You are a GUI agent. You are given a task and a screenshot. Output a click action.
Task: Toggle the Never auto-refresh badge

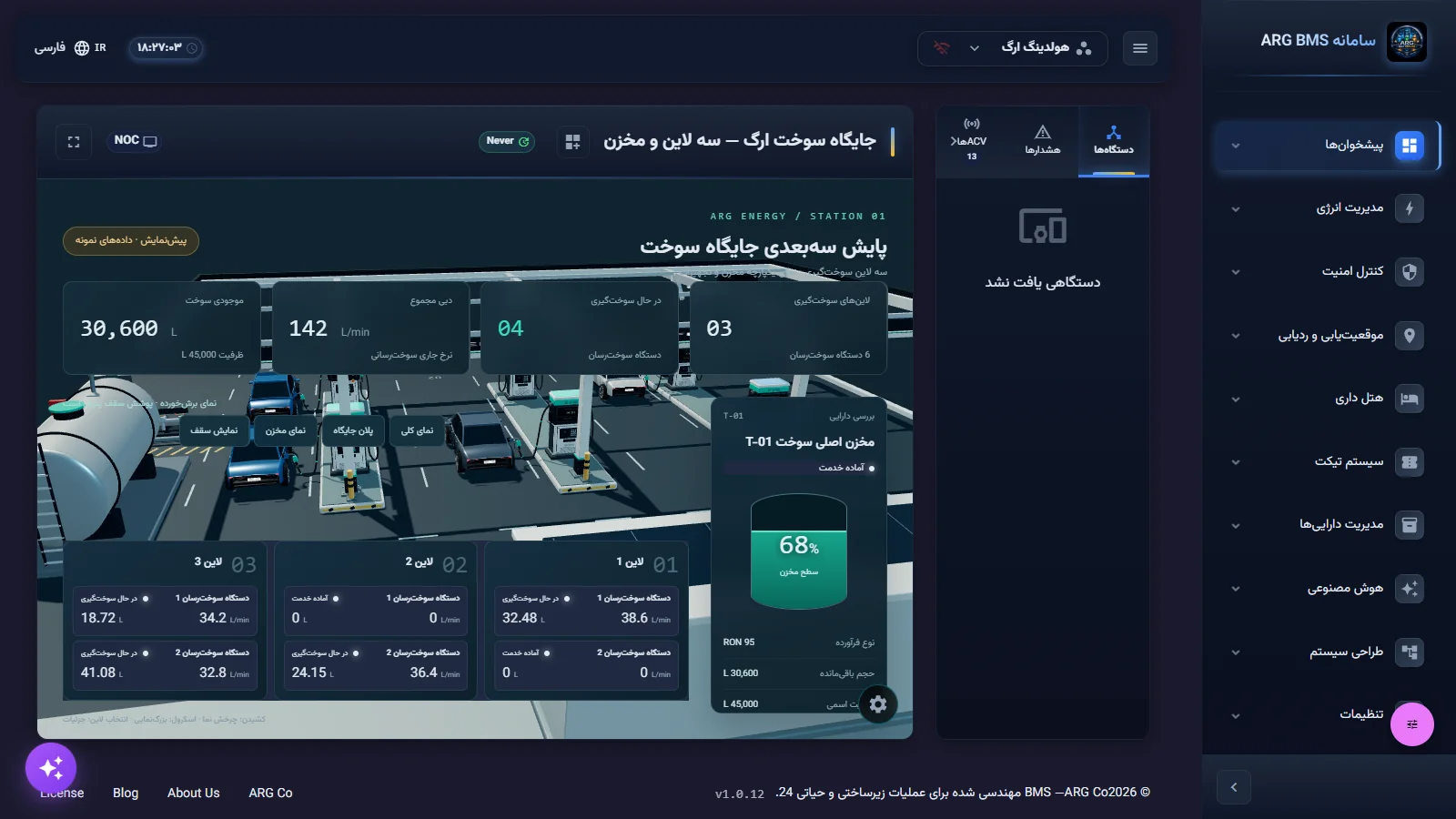(x=507, y=141)
